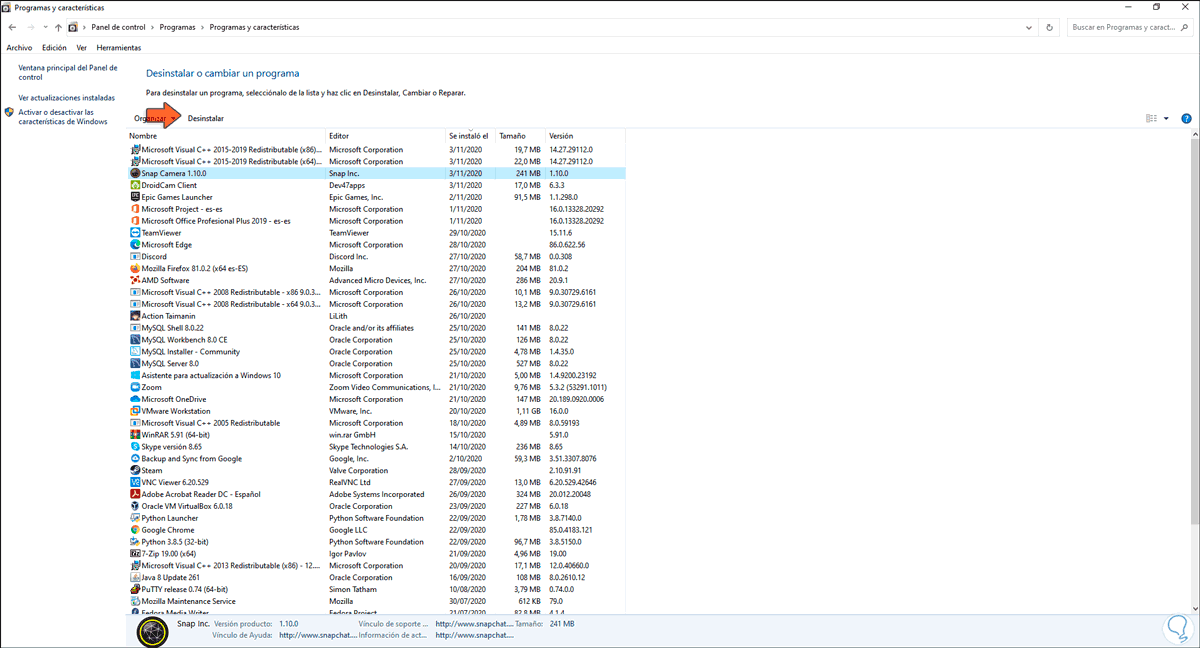Click the Snap Inc. logo in the details pane
Viewport: 1200px width, 648px height.
point(152,628)
